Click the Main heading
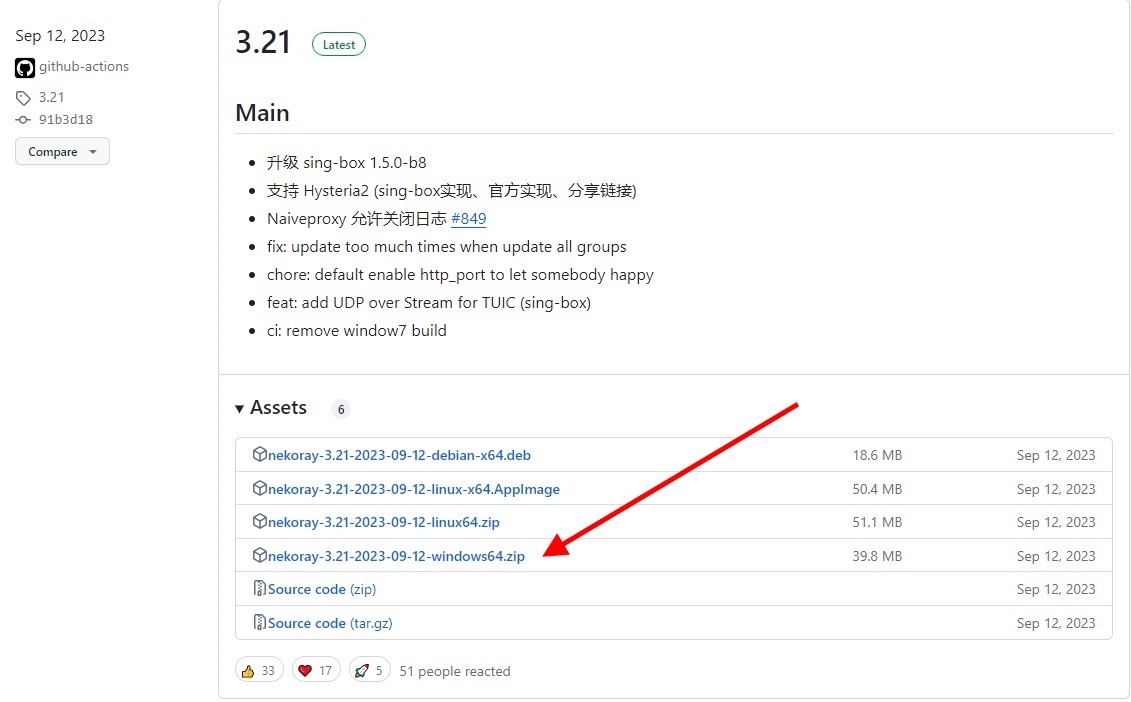 tap(263, 113)
